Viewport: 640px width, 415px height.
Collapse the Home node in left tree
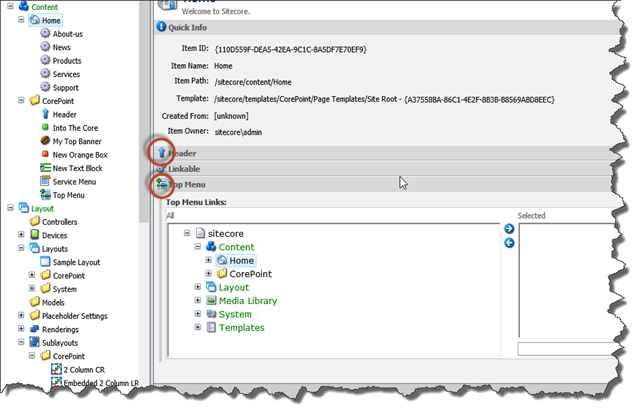(21, 20)
